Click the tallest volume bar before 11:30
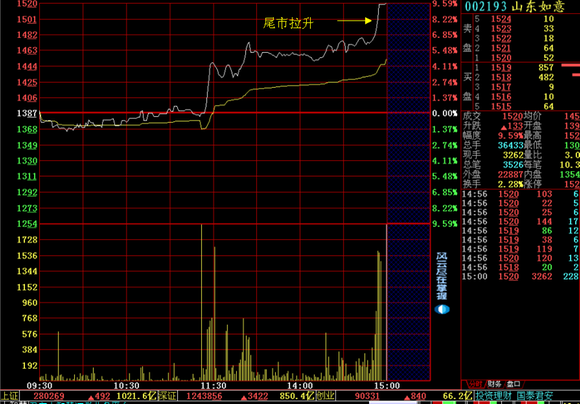 pyautogui.click(x=202, y=302)
